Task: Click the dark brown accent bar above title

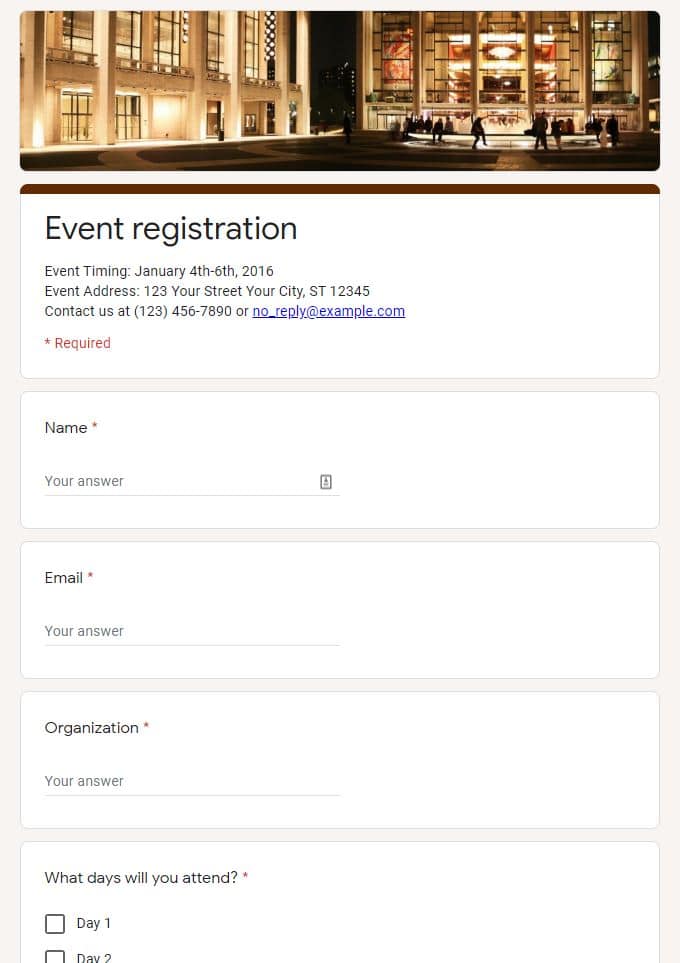Action: click(340, 189)
